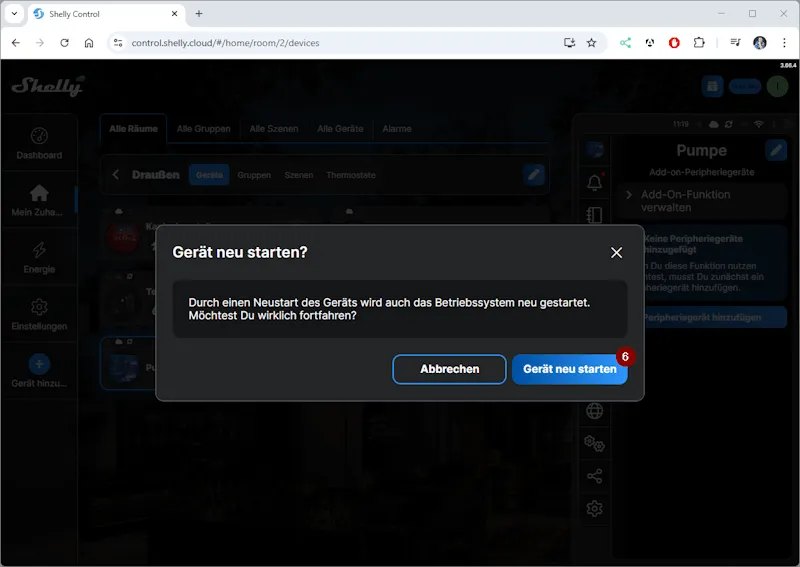Click the pencil edit icon beside Pumpe
This screenshot has height=567, width=800.
[x=776, y=150]
